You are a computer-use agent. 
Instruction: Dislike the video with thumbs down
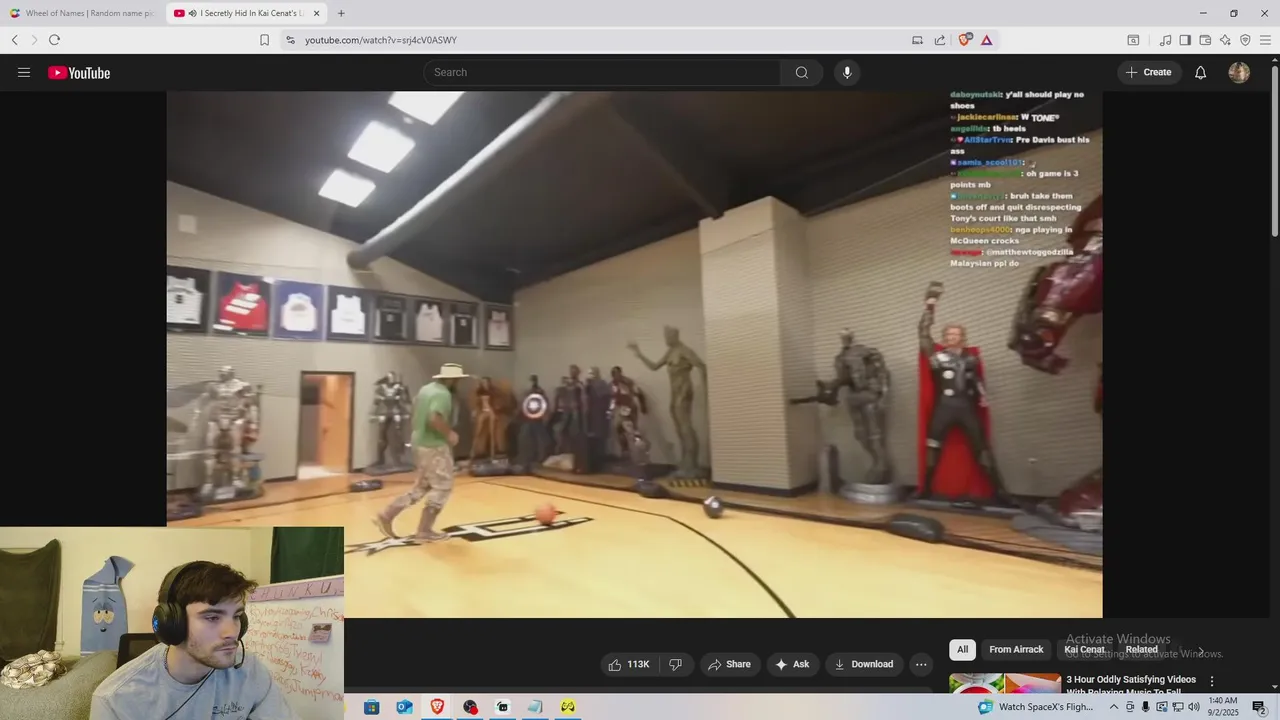tap(675, 664)
